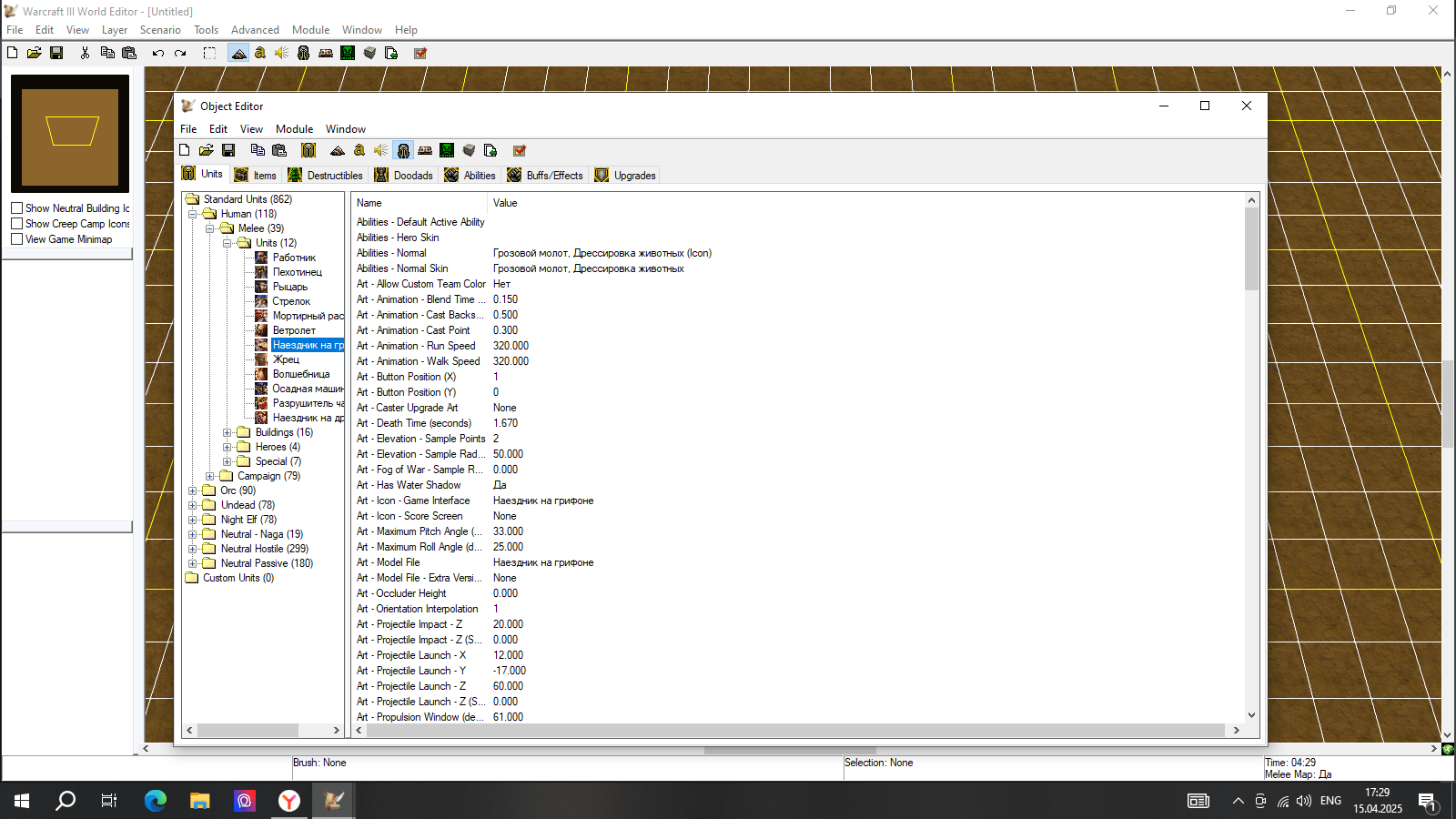This screenshot has width=1456, height=819.
Task: Expand the Heroes (4) folder
Action: 227,447
